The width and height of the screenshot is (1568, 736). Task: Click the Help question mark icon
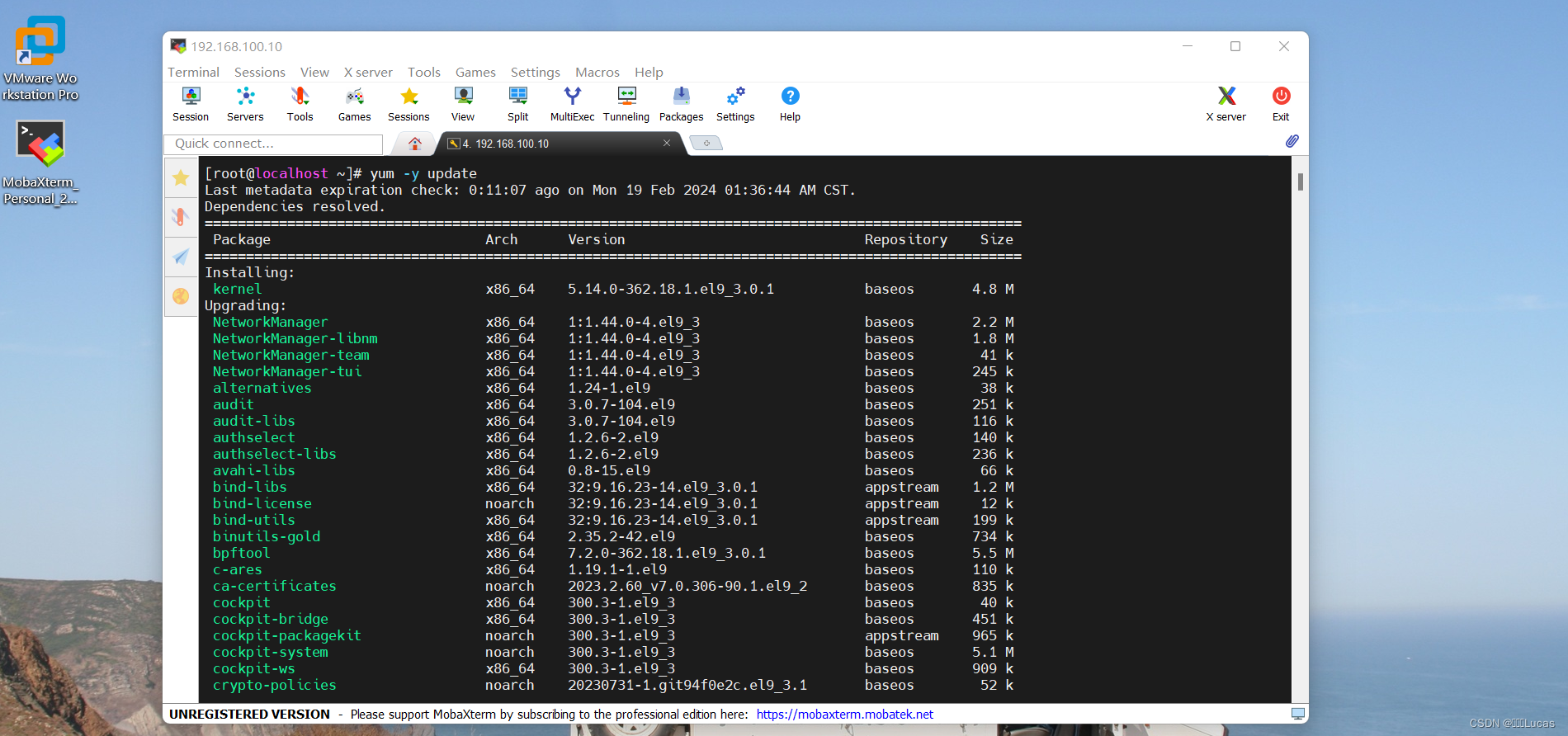click(x=790, y=105)
